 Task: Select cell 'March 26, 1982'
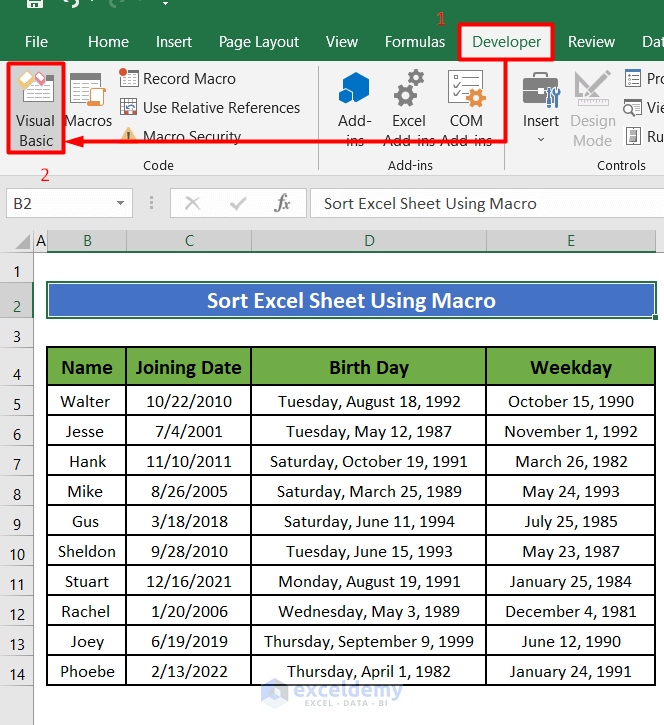point(571,461)
